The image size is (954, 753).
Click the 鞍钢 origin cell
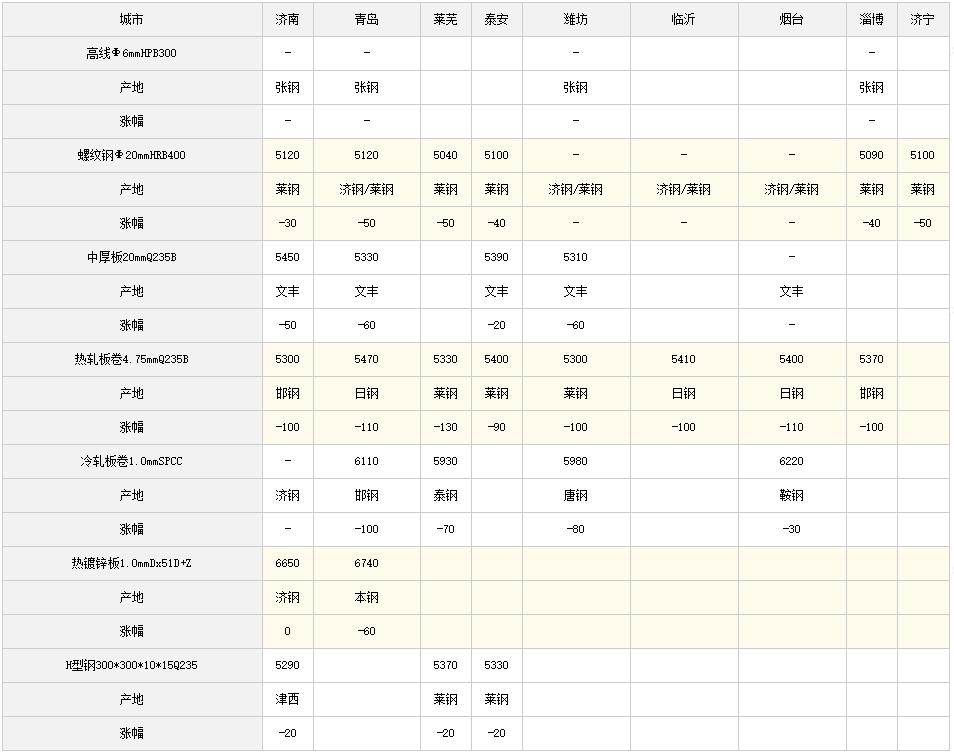click(792, 496)
